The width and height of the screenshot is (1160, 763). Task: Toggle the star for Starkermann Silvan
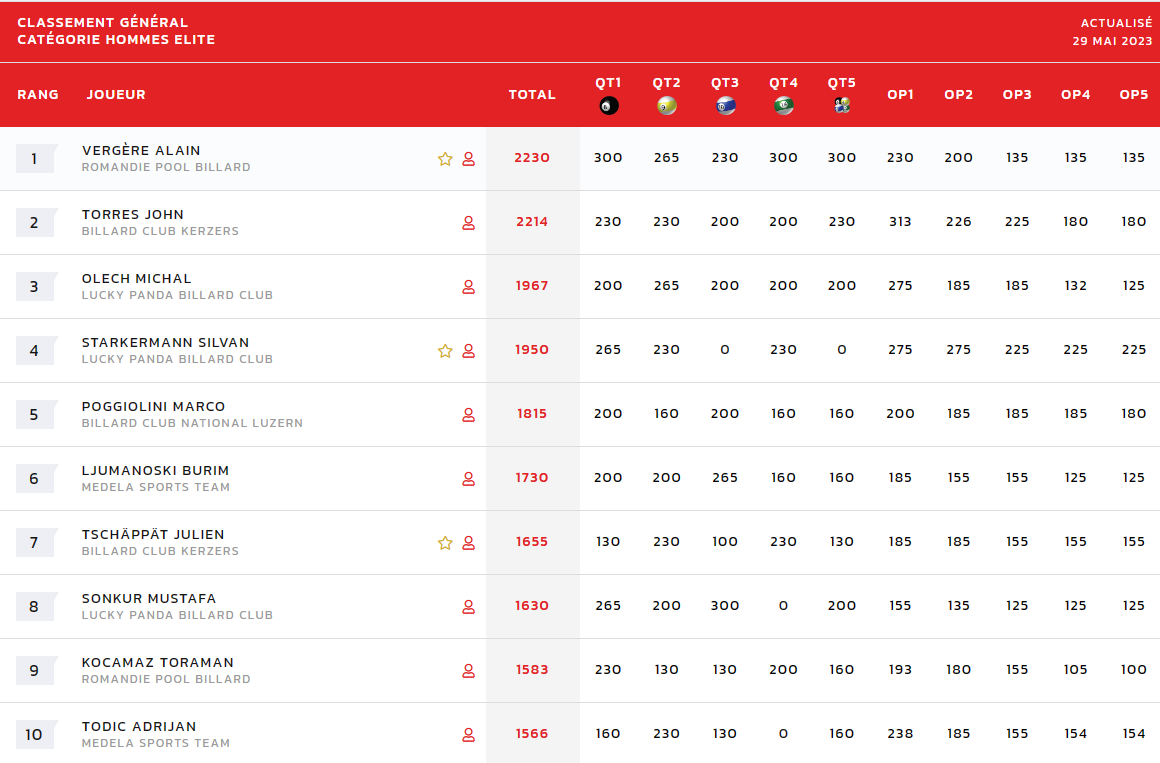pos(445,351)
